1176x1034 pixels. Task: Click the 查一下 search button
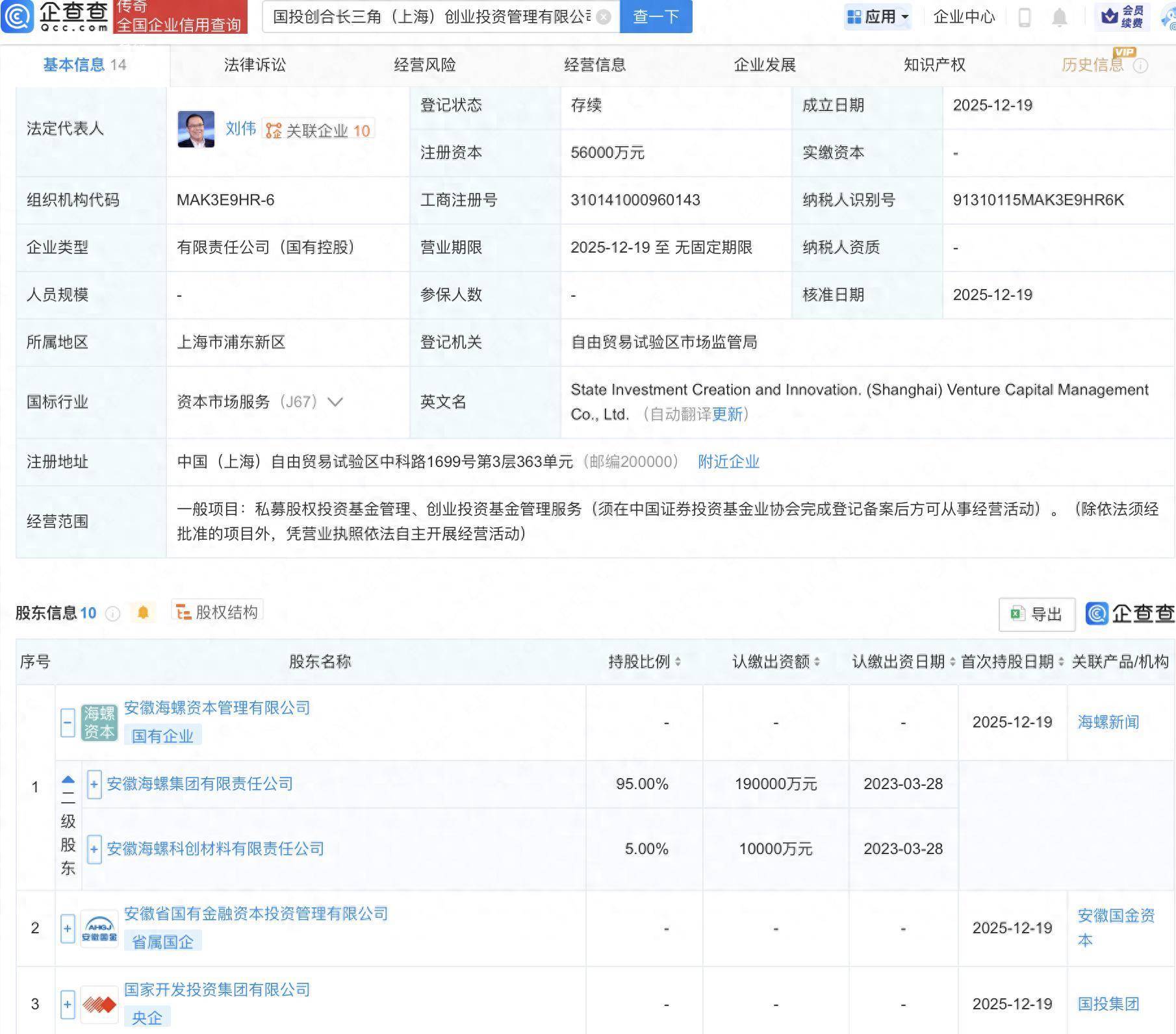pyautogui.click(x=655, y=17)
